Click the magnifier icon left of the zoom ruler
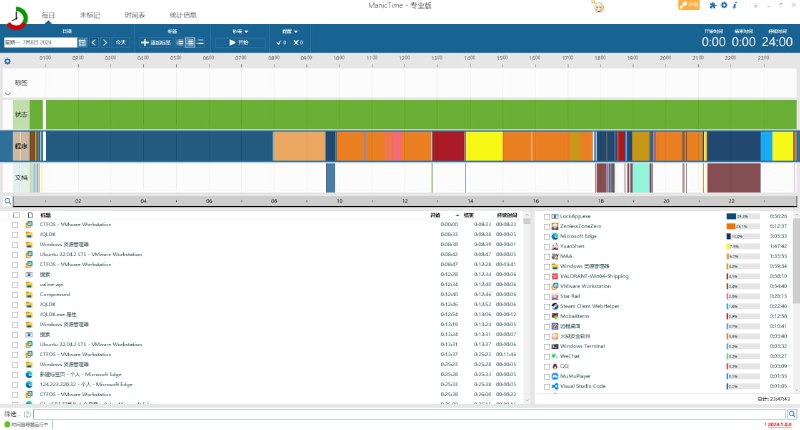This screenshot has height=430, width=800. pyautogui.click(x=7, y=201)
